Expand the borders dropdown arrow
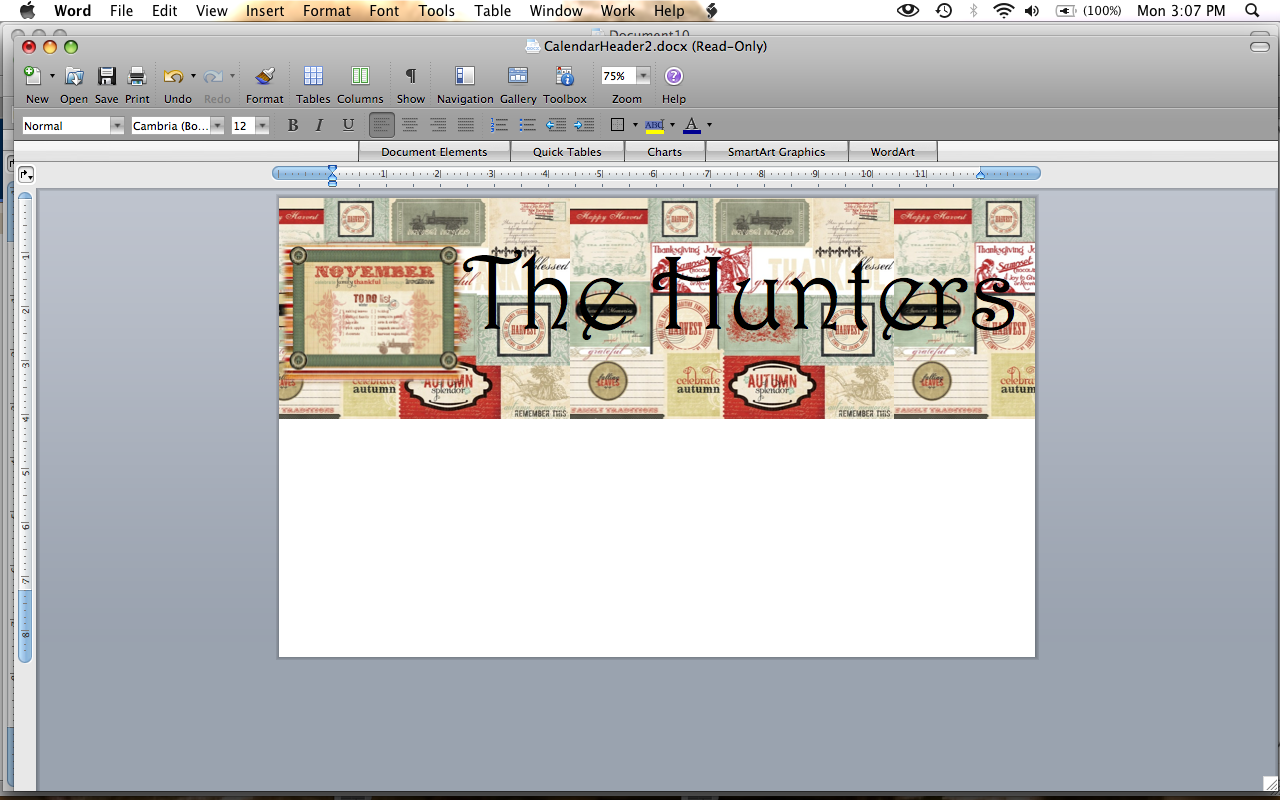Viewport: 1280px width, 800px height. click(x=635, y=125)
